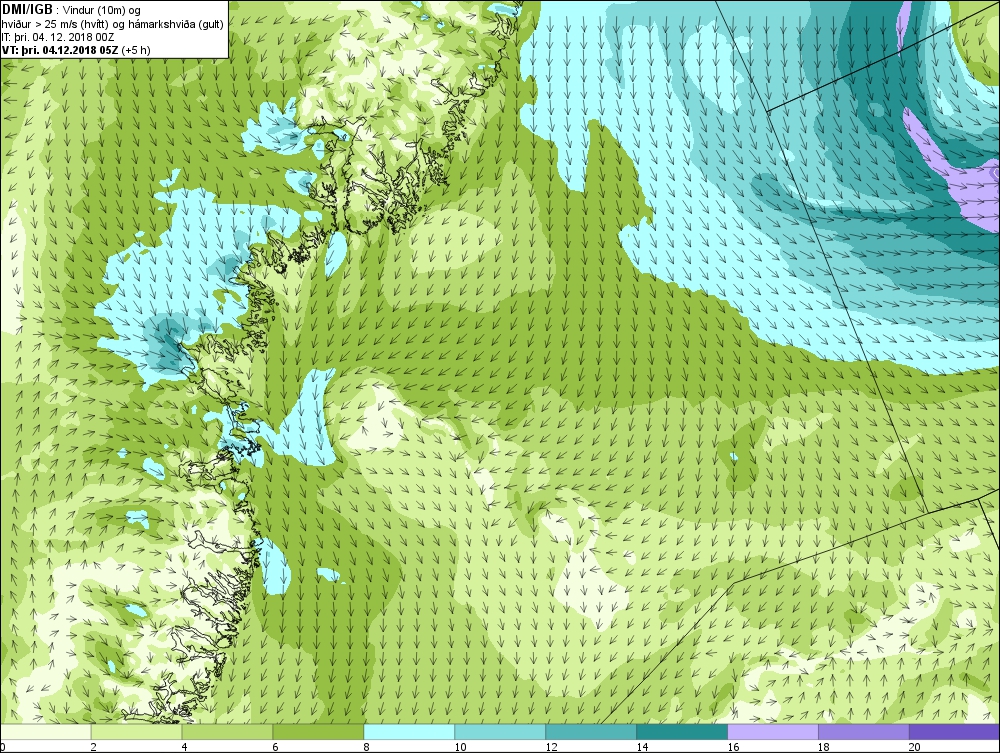Click the 0–2 m/s palest legend swatch
Image resolution: width=1000 pixels, height=753 pixels.
point(46,731)
